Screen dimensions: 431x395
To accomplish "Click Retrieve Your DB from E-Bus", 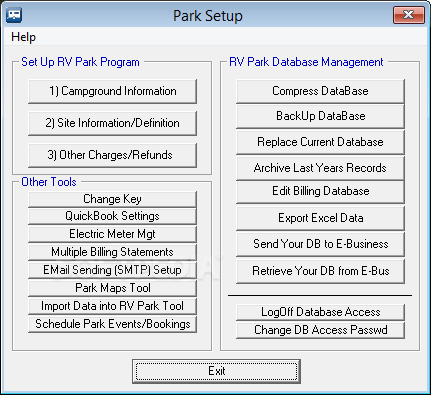I will point(320,271).
